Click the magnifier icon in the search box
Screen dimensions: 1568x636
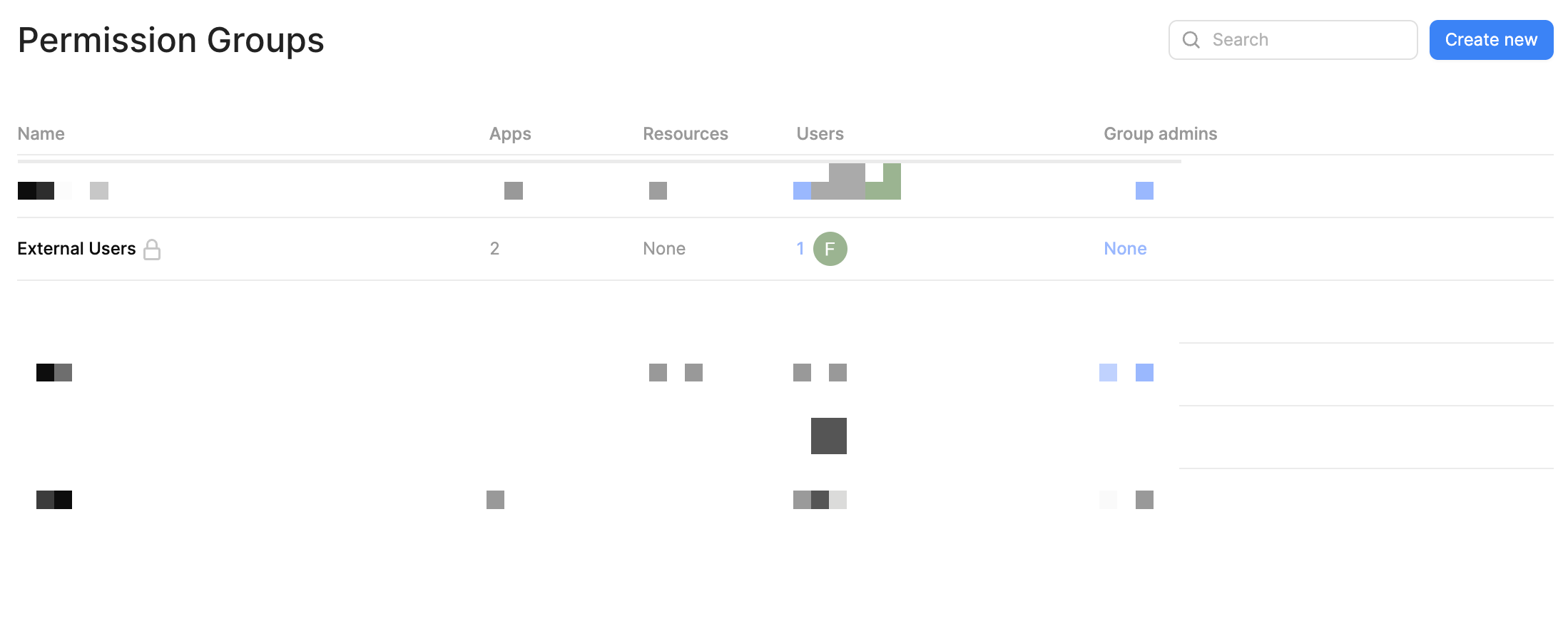1191,40
